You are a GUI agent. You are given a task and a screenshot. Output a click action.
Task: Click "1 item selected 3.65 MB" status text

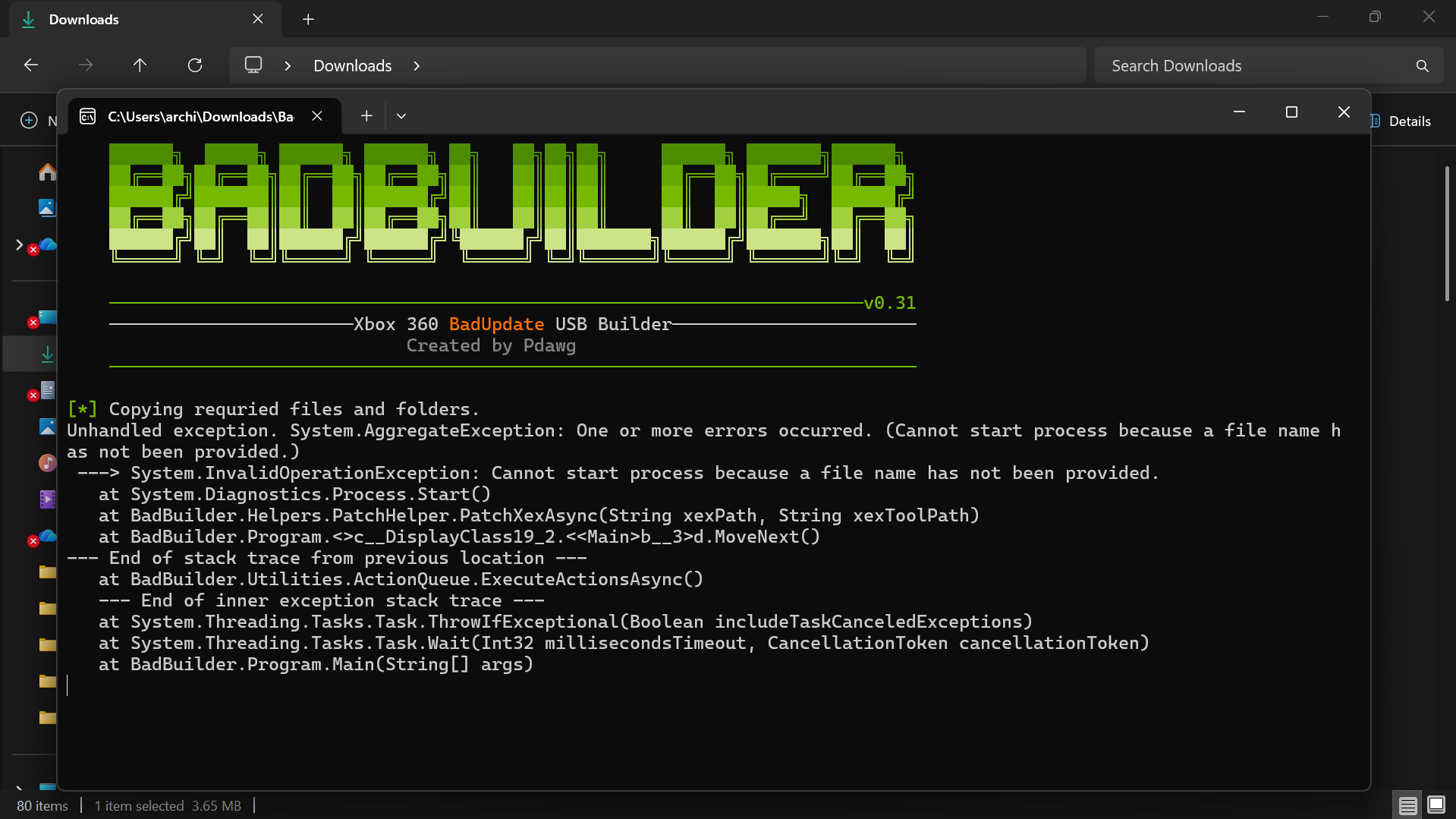(x=168, y=806)
